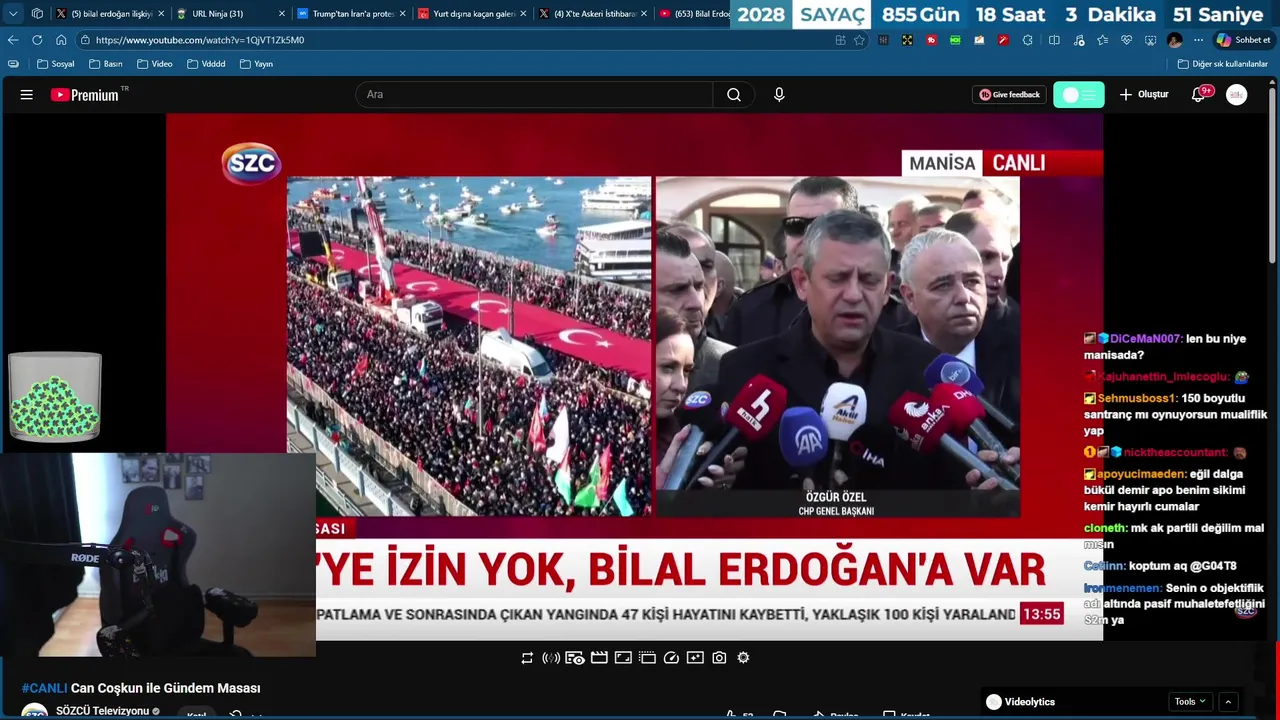
Task: Click the app install icon in address bar
Action: (x=840, y=40)
